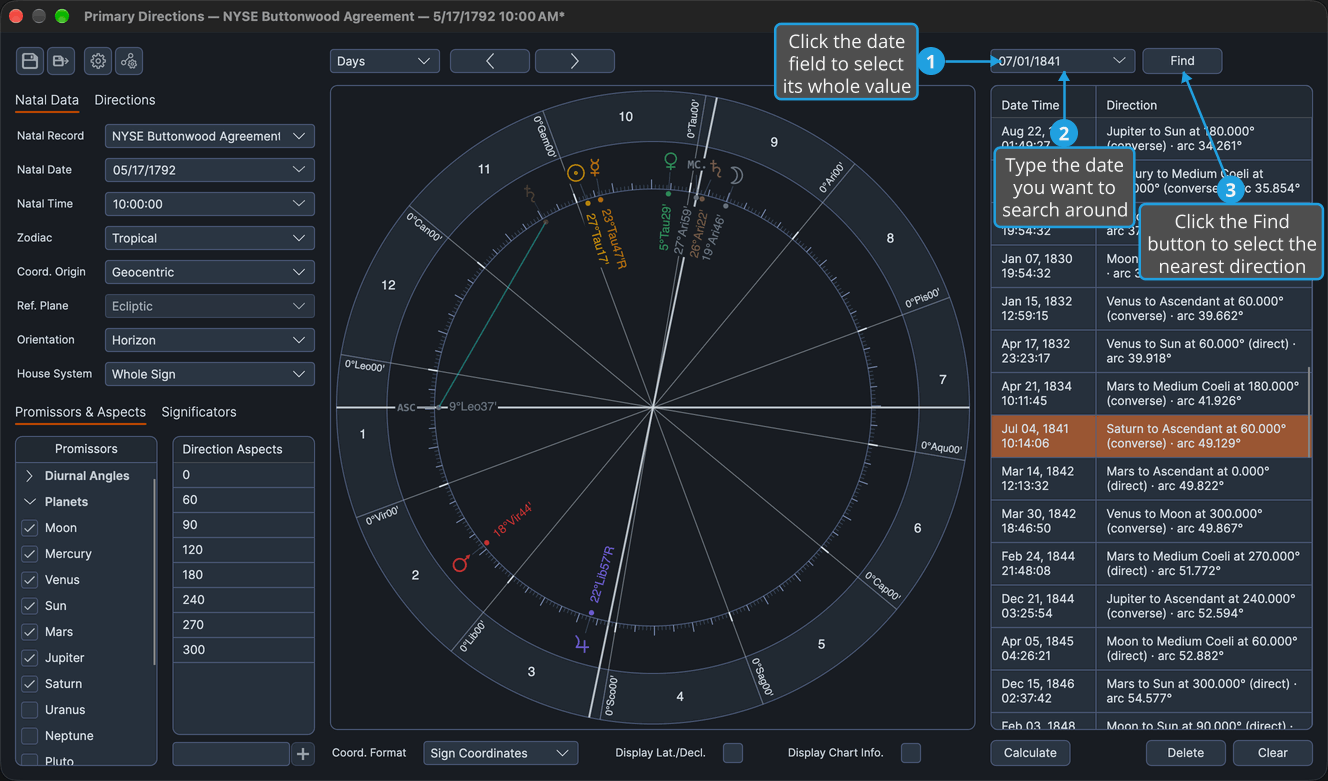The image size is (1328, 781).
Task: Open settings via the gear icon
Action: click(98, 61)
